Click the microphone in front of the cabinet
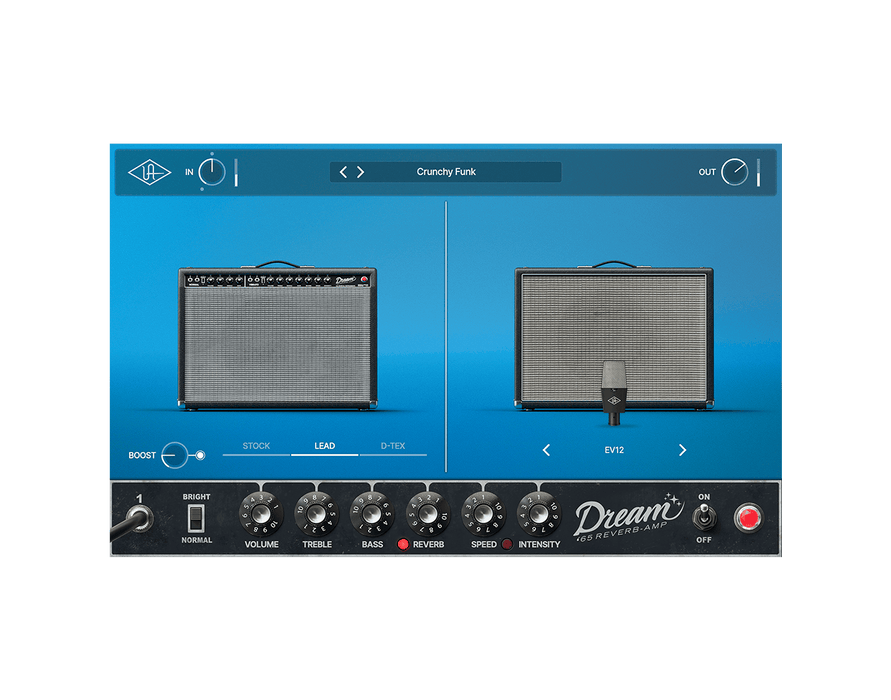Viewport: 891px width, 700px height. pos(613,387)
